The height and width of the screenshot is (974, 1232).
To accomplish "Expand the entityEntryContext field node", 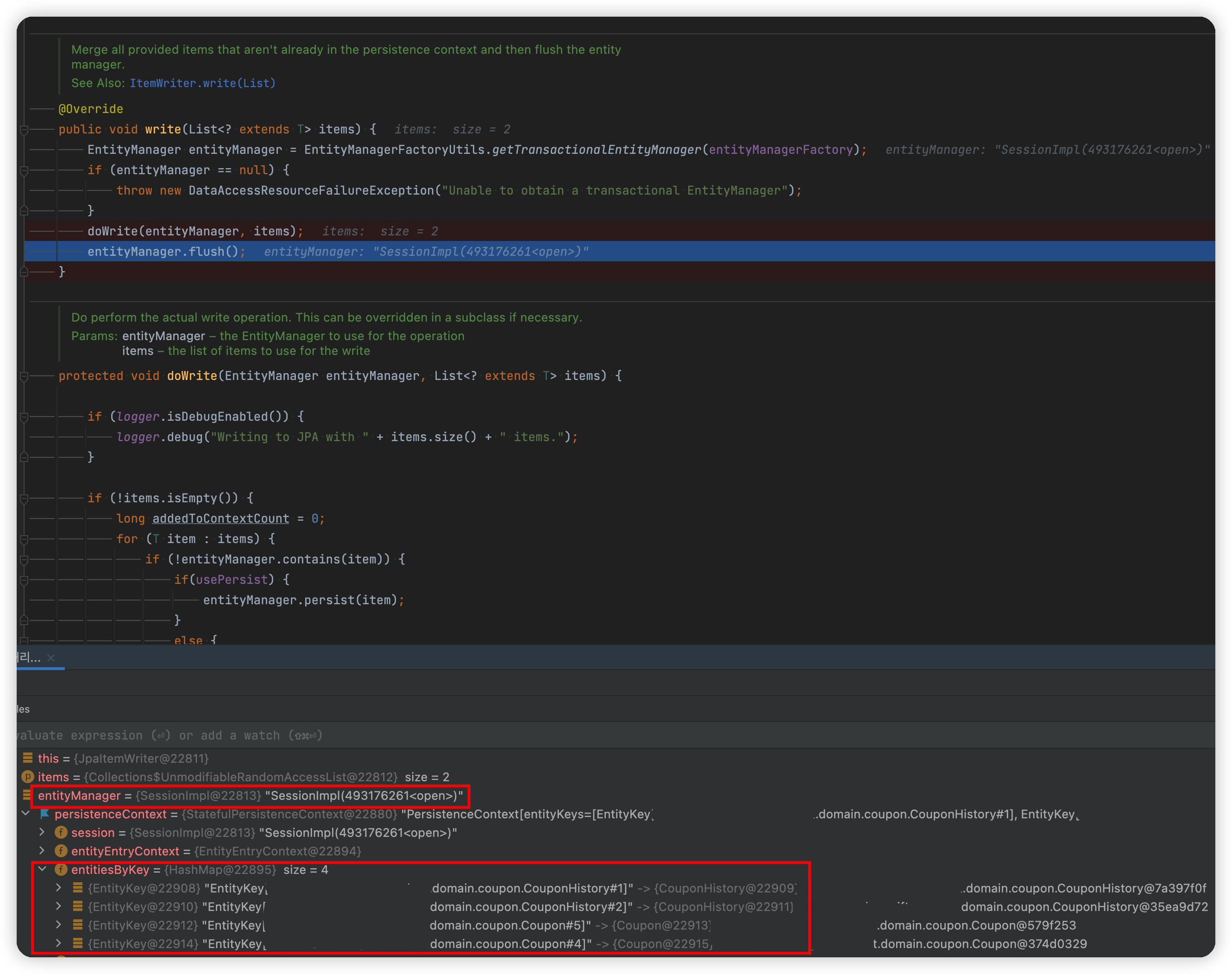I will coord(42,851).
